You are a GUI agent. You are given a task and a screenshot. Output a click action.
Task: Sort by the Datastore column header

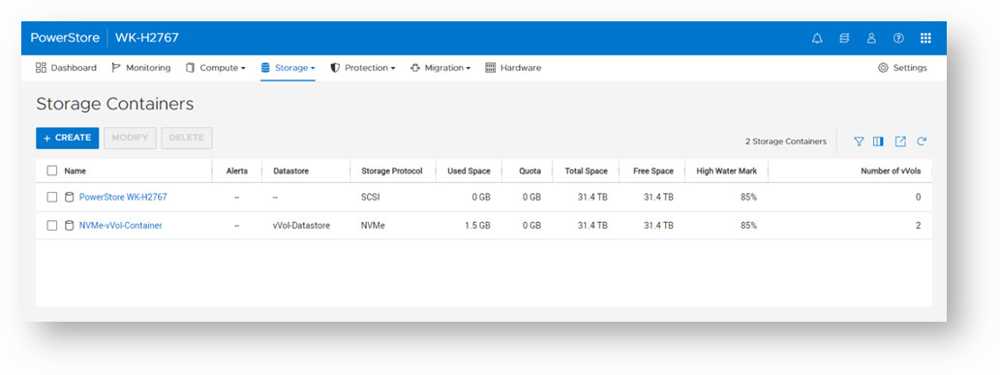click(x=291, y=171)
